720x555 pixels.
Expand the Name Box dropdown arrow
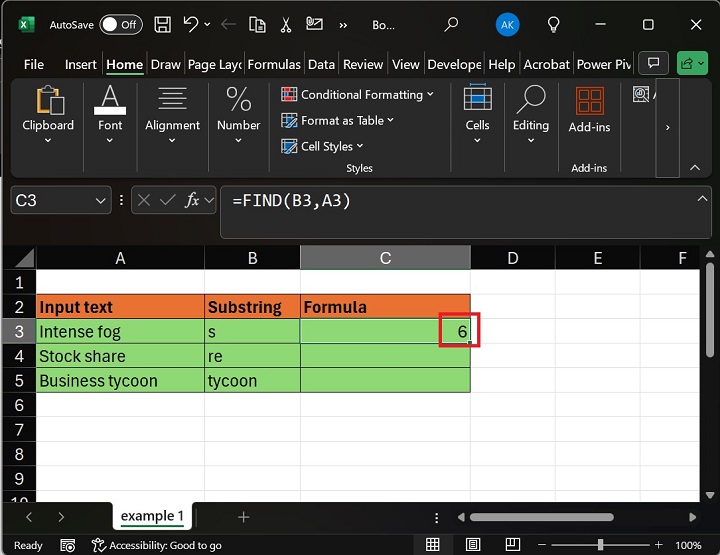[100, 201]
